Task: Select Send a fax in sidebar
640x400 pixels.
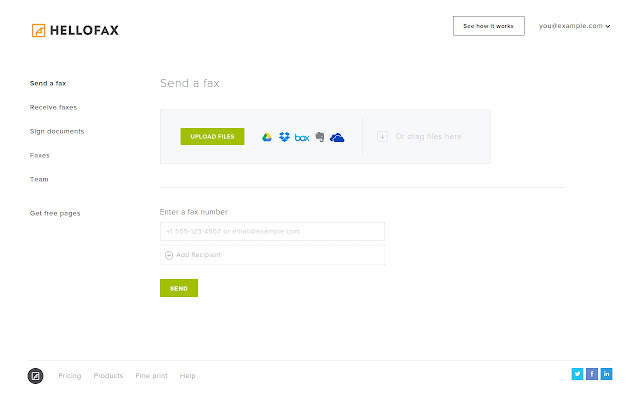Action: pos(48,83)
